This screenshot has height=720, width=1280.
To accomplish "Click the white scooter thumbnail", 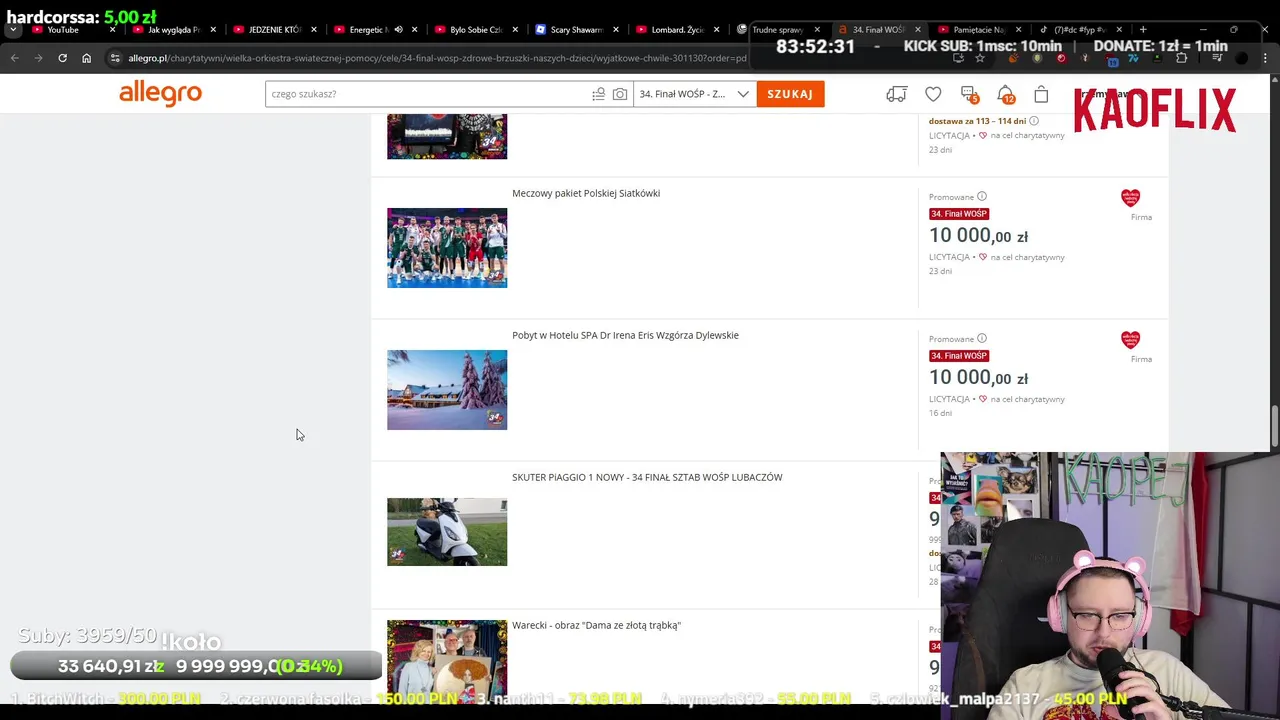I will point(447,532).
